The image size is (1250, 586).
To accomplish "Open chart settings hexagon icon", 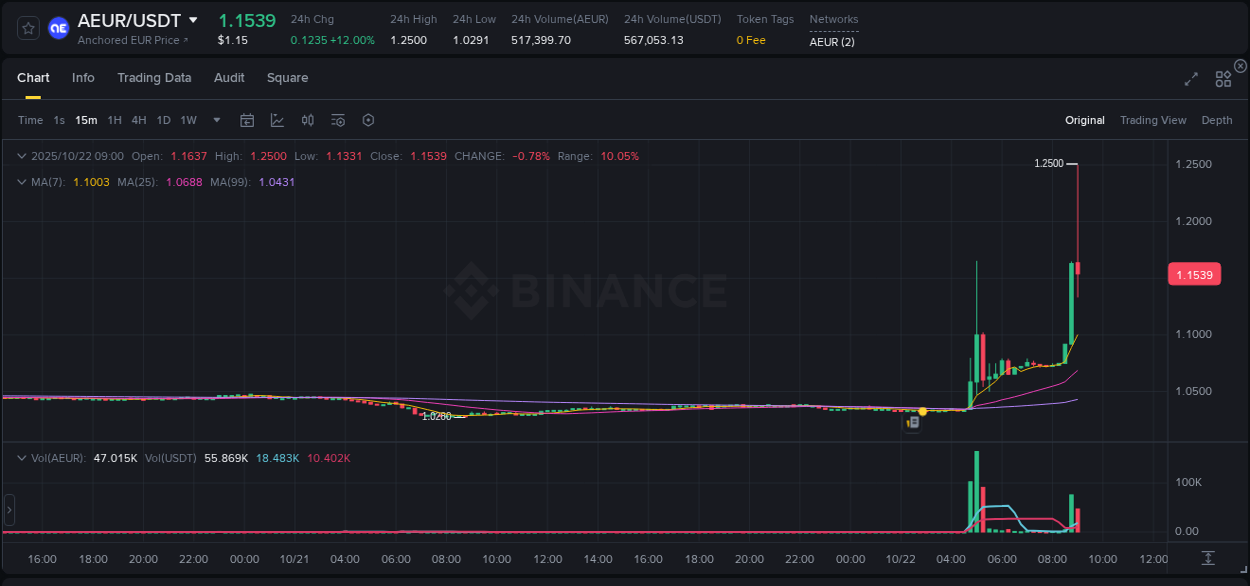I will (x=368, y=120).
